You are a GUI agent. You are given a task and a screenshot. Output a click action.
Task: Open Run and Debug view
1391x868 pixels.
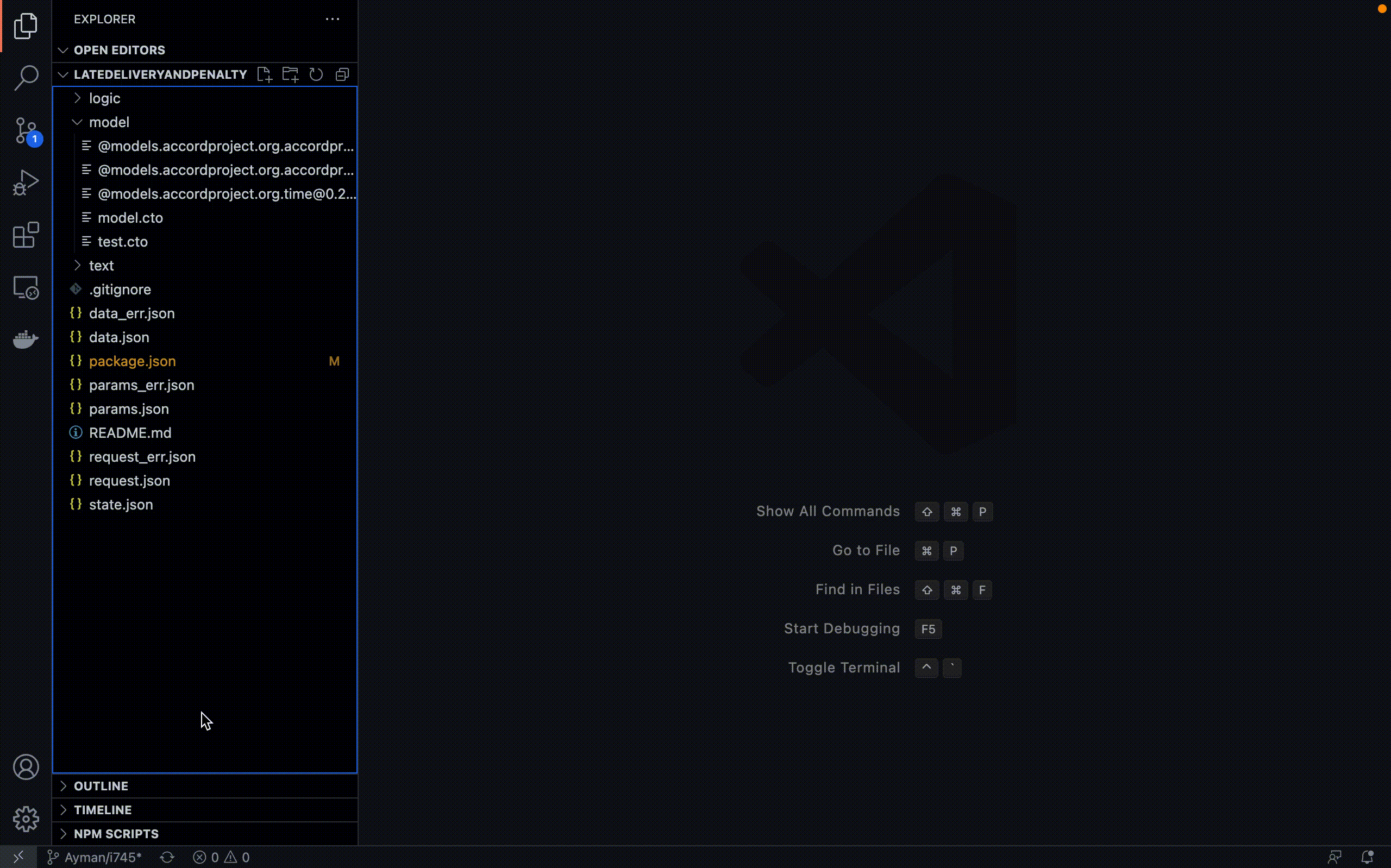click(26, 183)
